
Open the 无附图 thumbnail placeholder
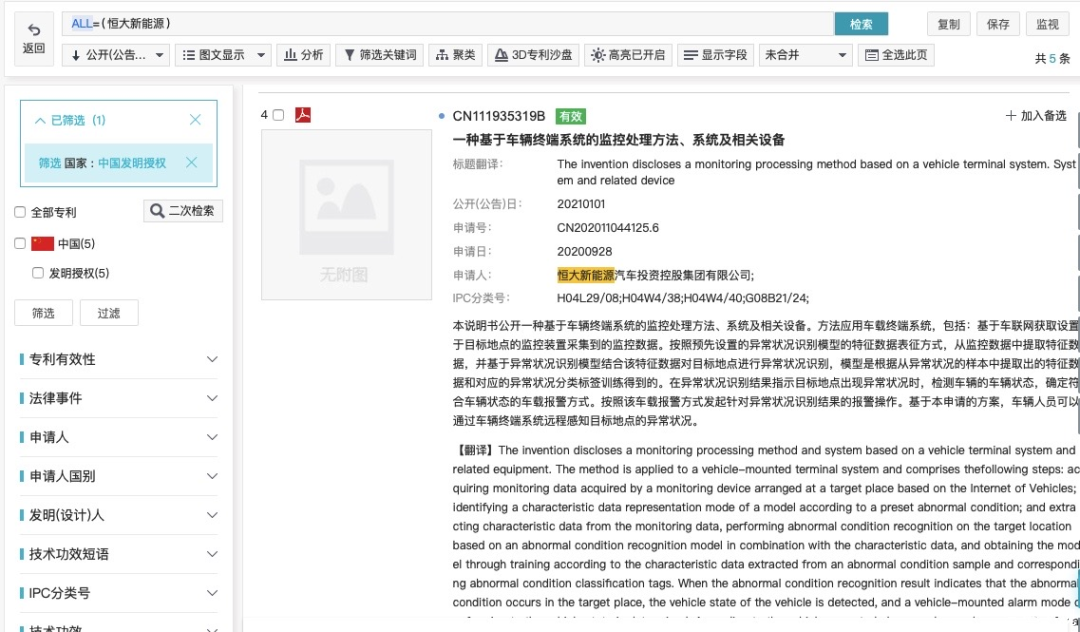(x=346, y=215)
